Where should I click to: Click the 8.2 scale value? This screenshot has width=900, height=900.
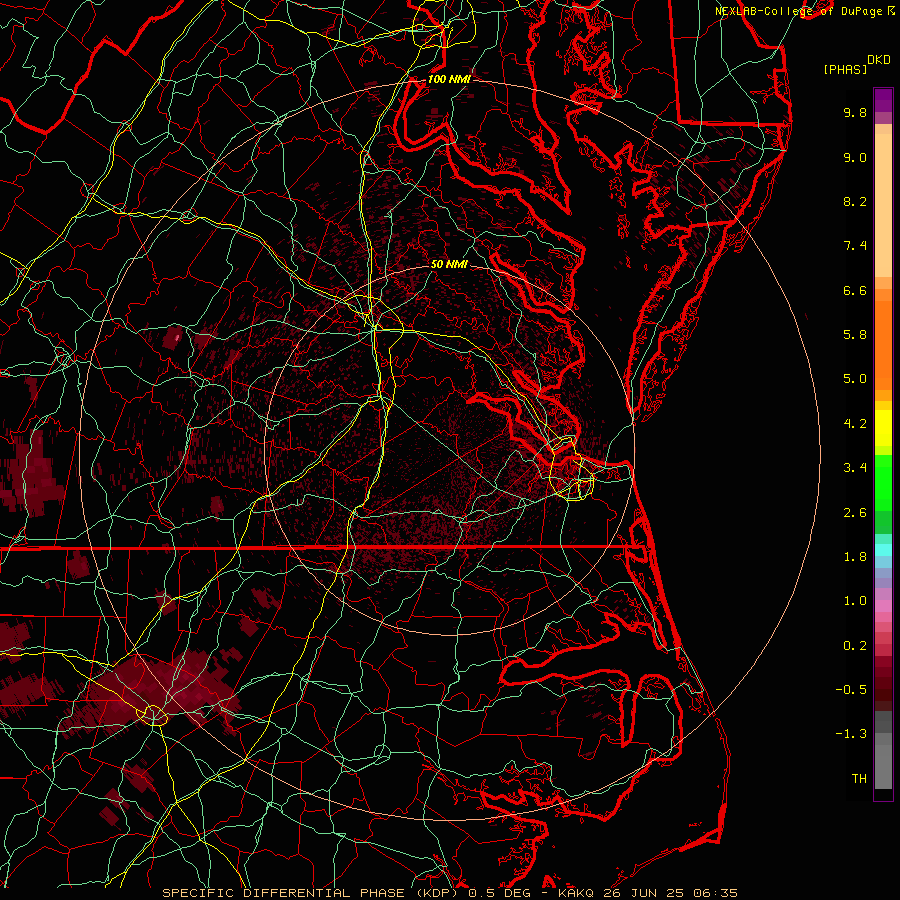(855, 201)
